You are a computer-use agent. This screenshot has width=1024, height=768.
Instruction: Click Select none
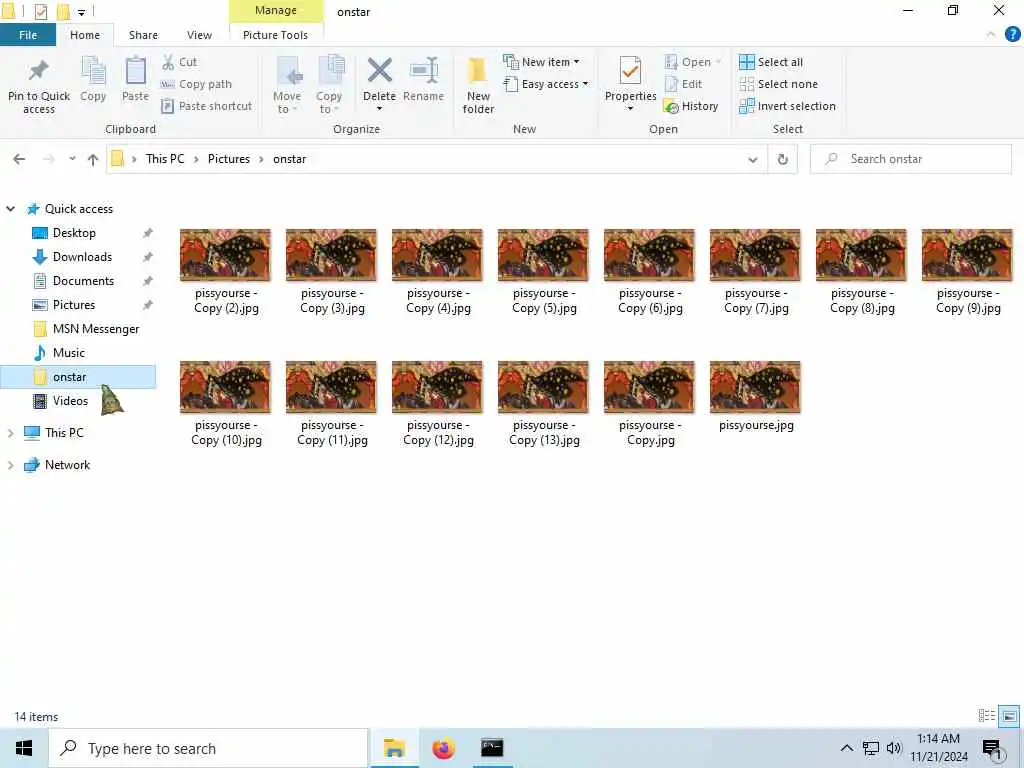(778, 84)
